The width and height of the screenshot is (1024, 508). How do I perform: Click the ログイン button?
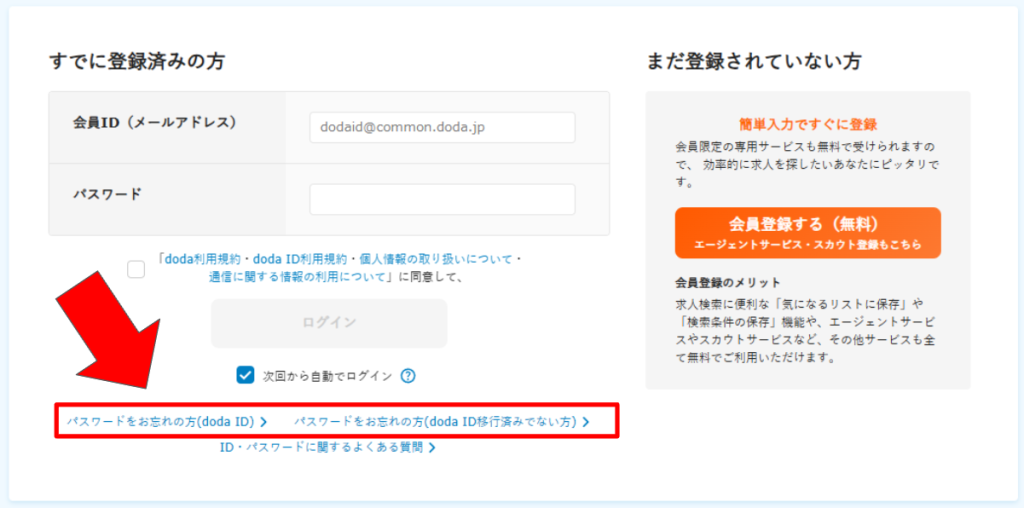point(329,323)
